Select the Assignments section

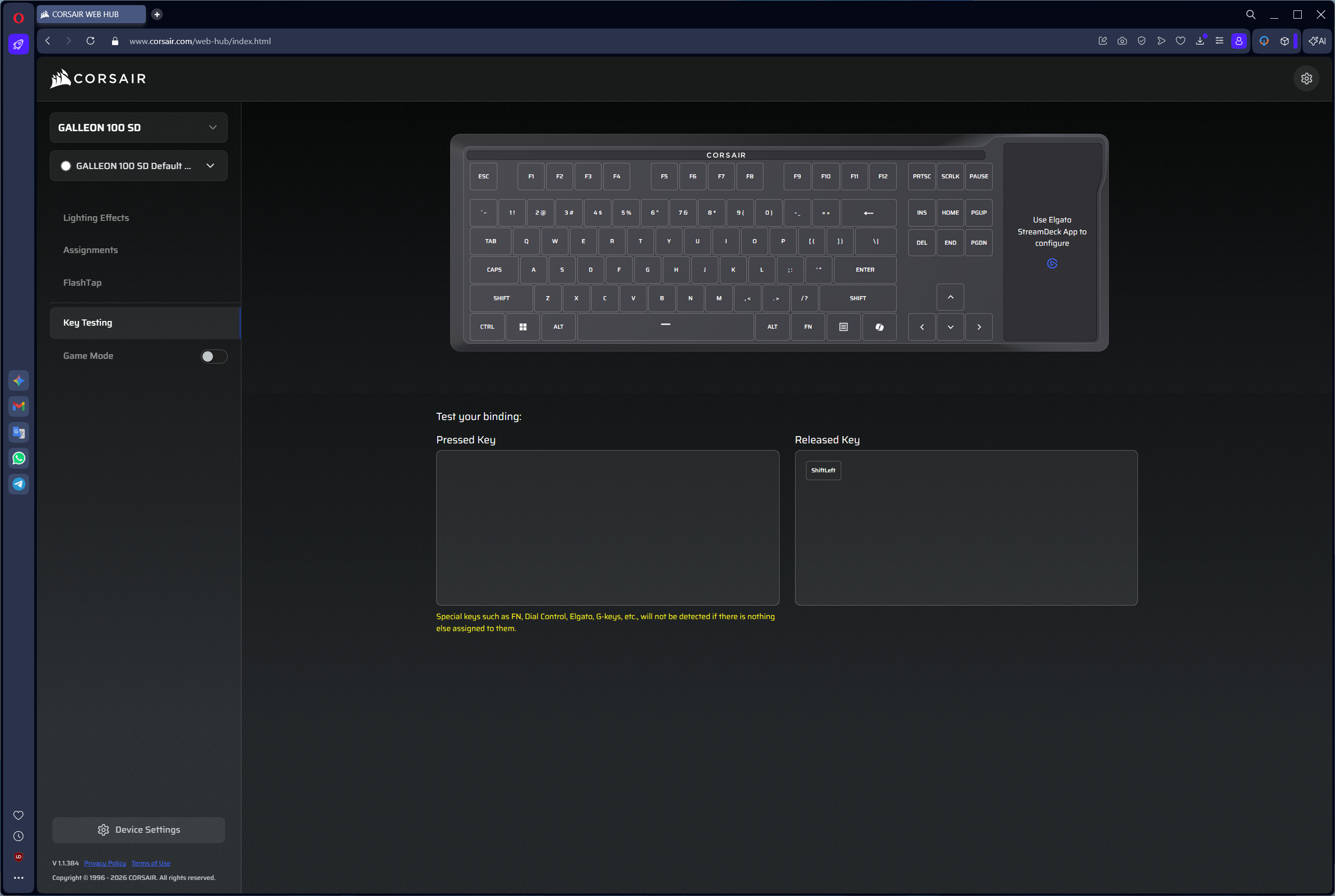coord(90,250)
